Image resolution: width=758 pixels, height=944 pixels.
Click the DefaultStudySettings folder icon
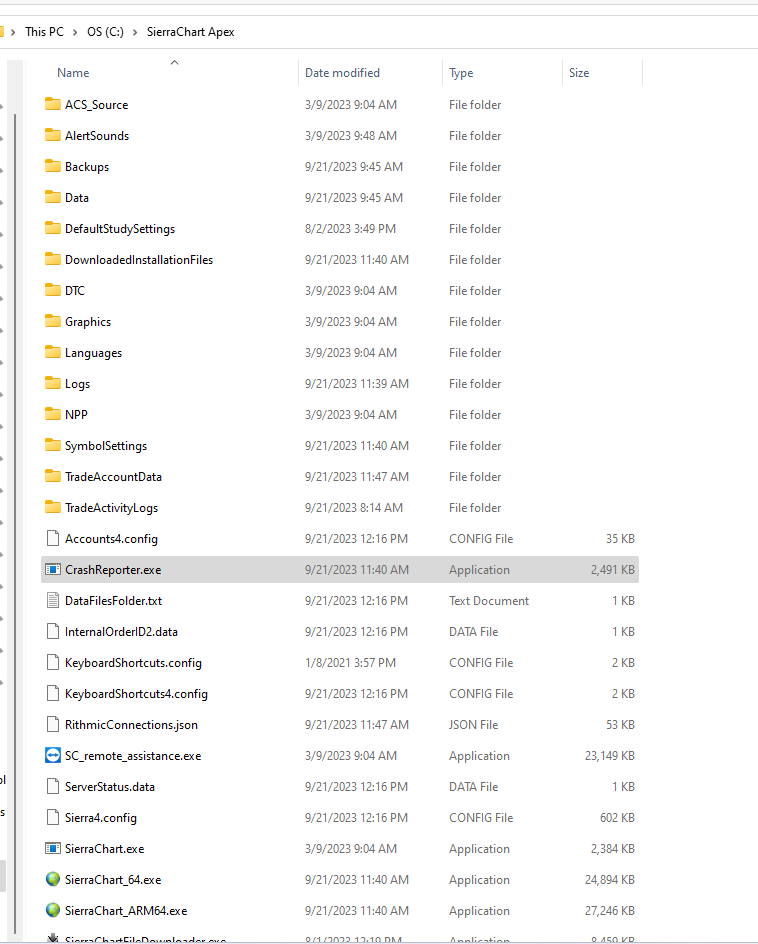click(53, 228)
